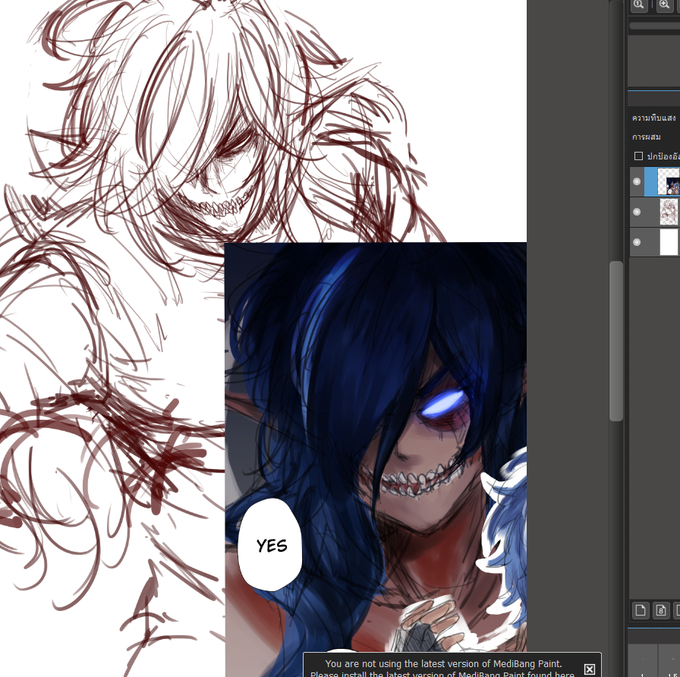Click the navigator panel horizontal scrollbar
The width and height of the screenshot is (680, 677).
[655, 26]
